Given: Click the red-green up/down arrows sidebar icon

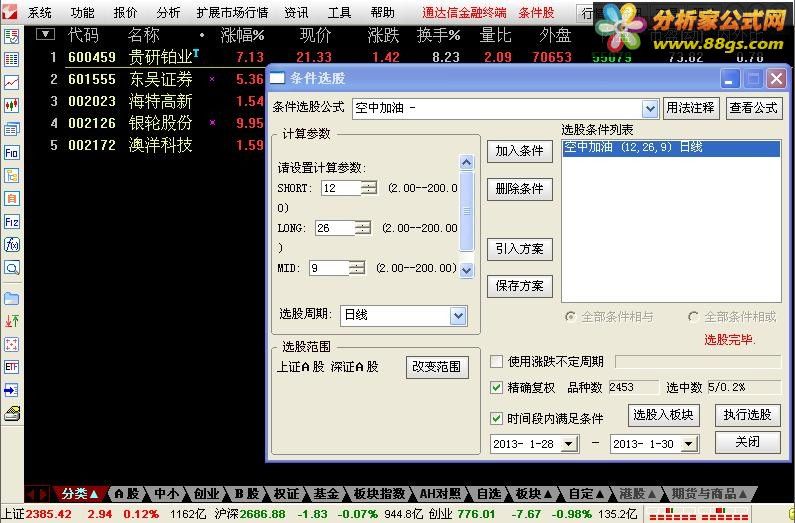Looking at the screenshot, I should [12, 321].
